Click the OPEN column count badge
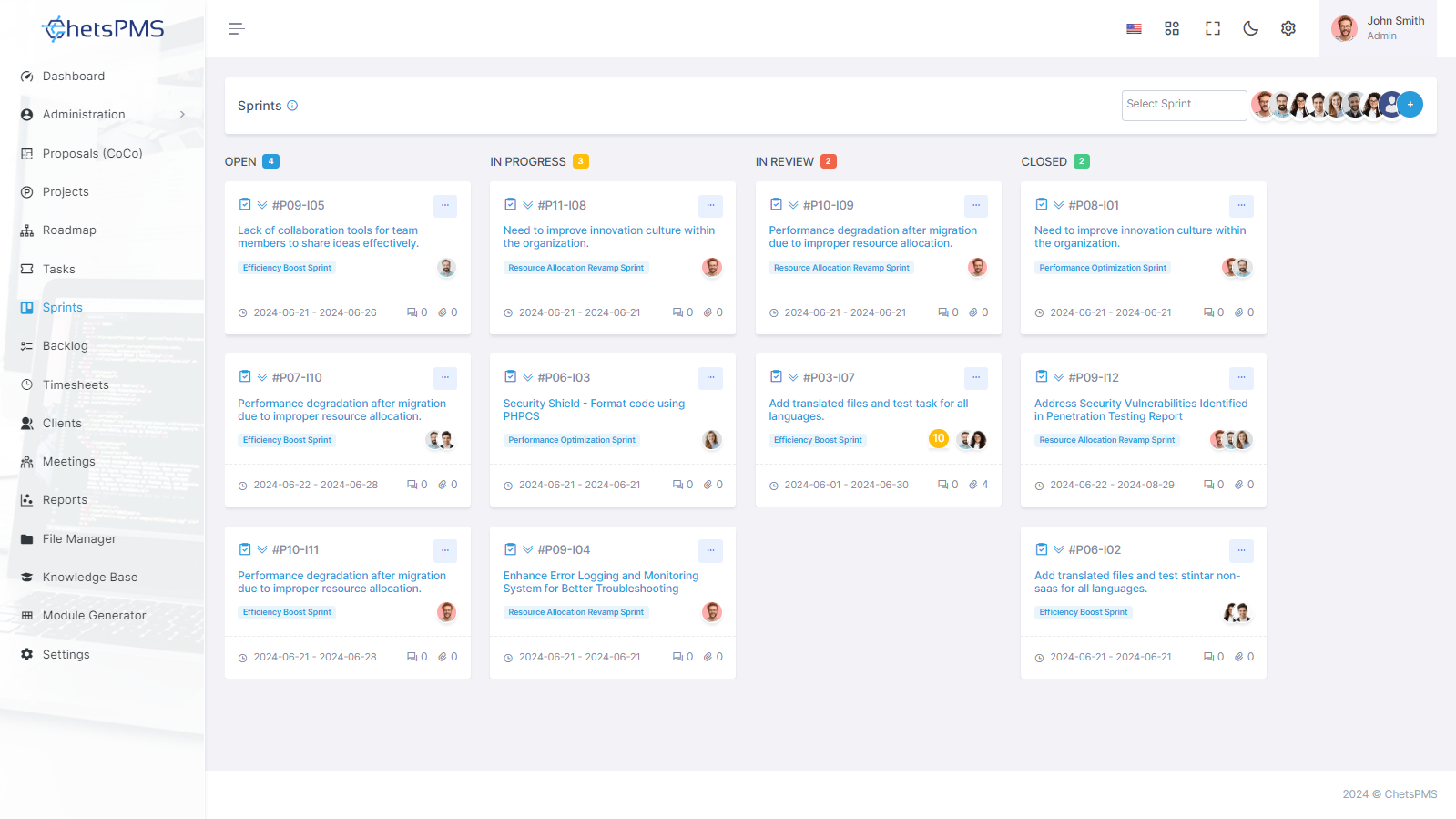Image resolution: width=1456 pixels, height=819 pixels. coord(270,161)
